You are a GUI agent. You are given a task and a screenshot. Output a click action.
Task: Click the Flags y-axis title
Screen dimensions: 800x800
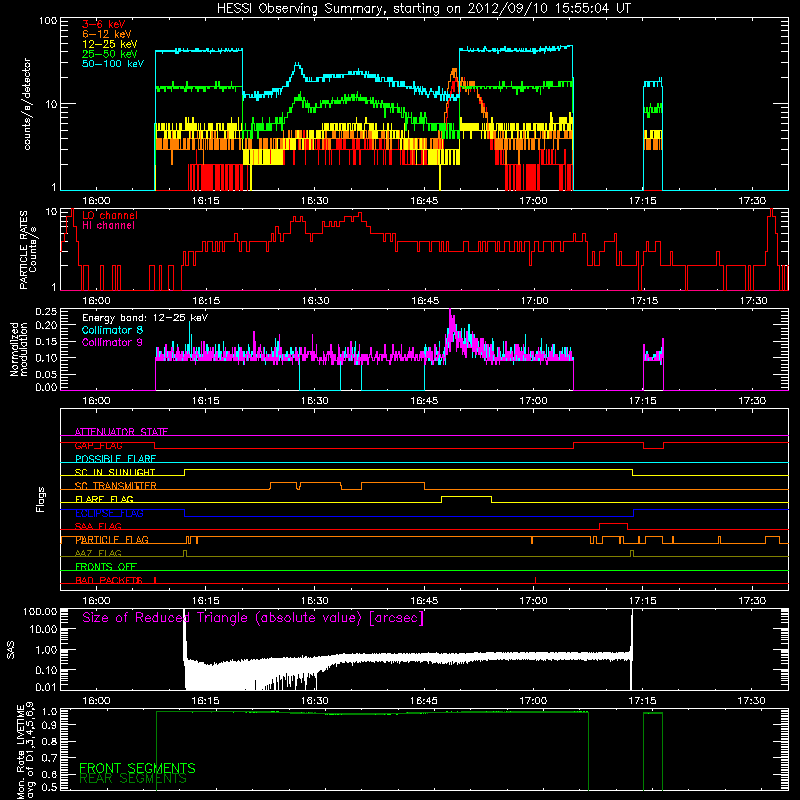coord(41,499)
